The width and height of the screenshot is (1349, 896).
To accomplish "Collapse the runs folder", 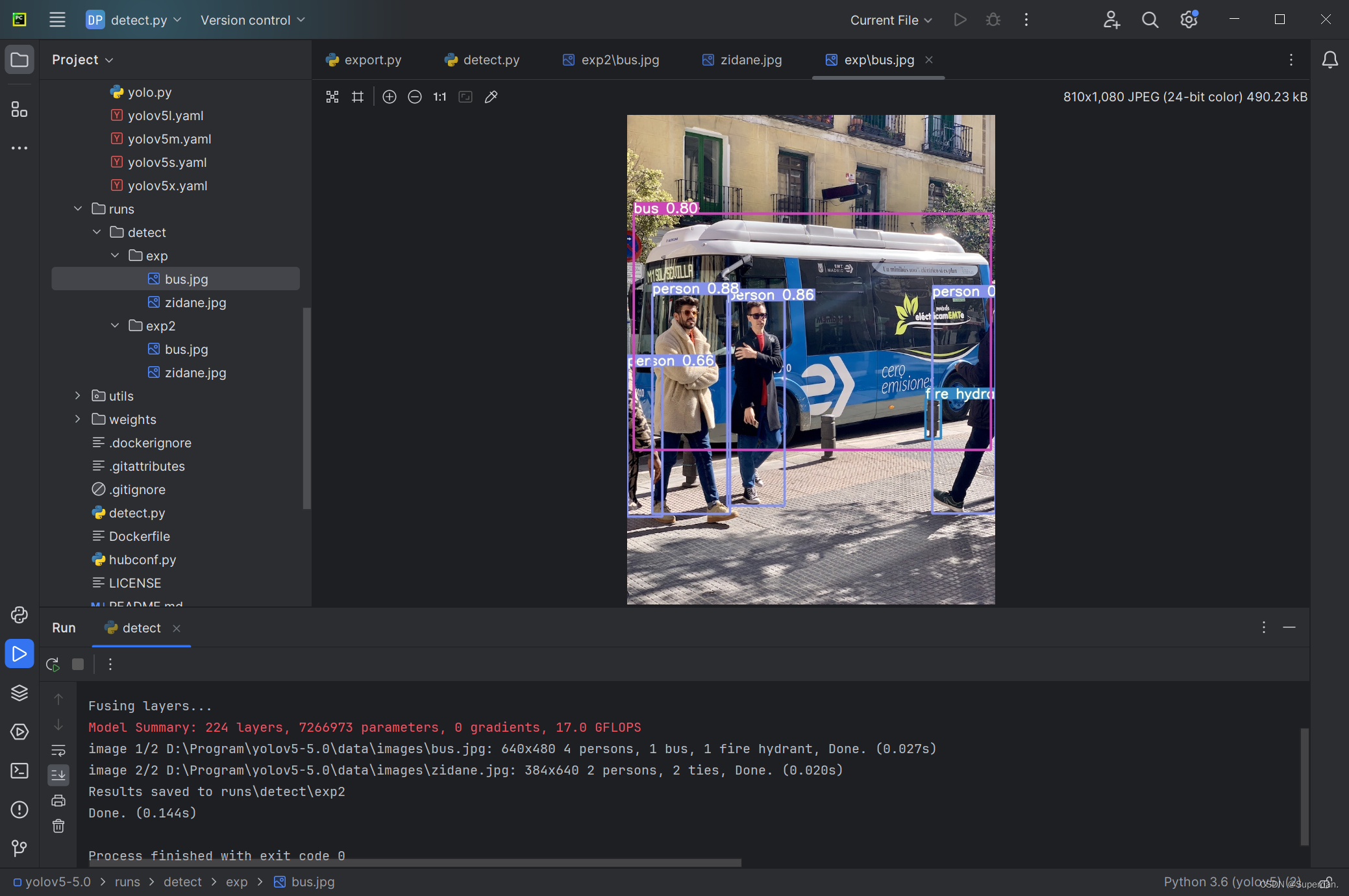I will click(78, 209).
